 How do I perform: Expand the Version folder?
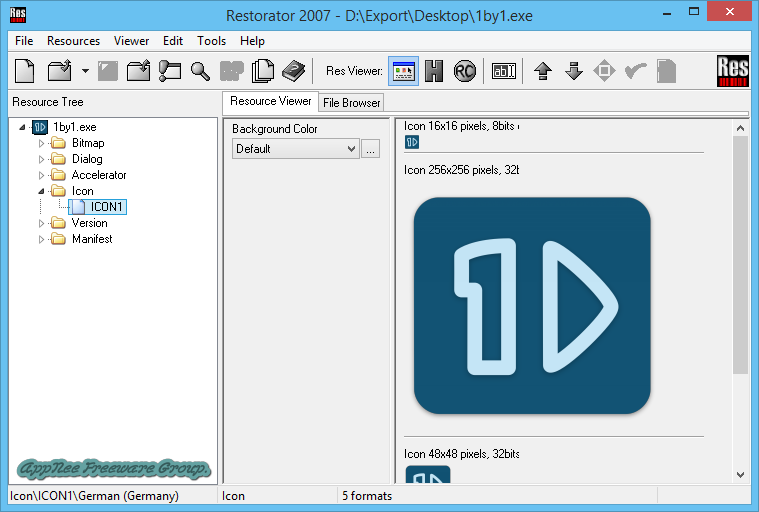(x=41, y=223)
